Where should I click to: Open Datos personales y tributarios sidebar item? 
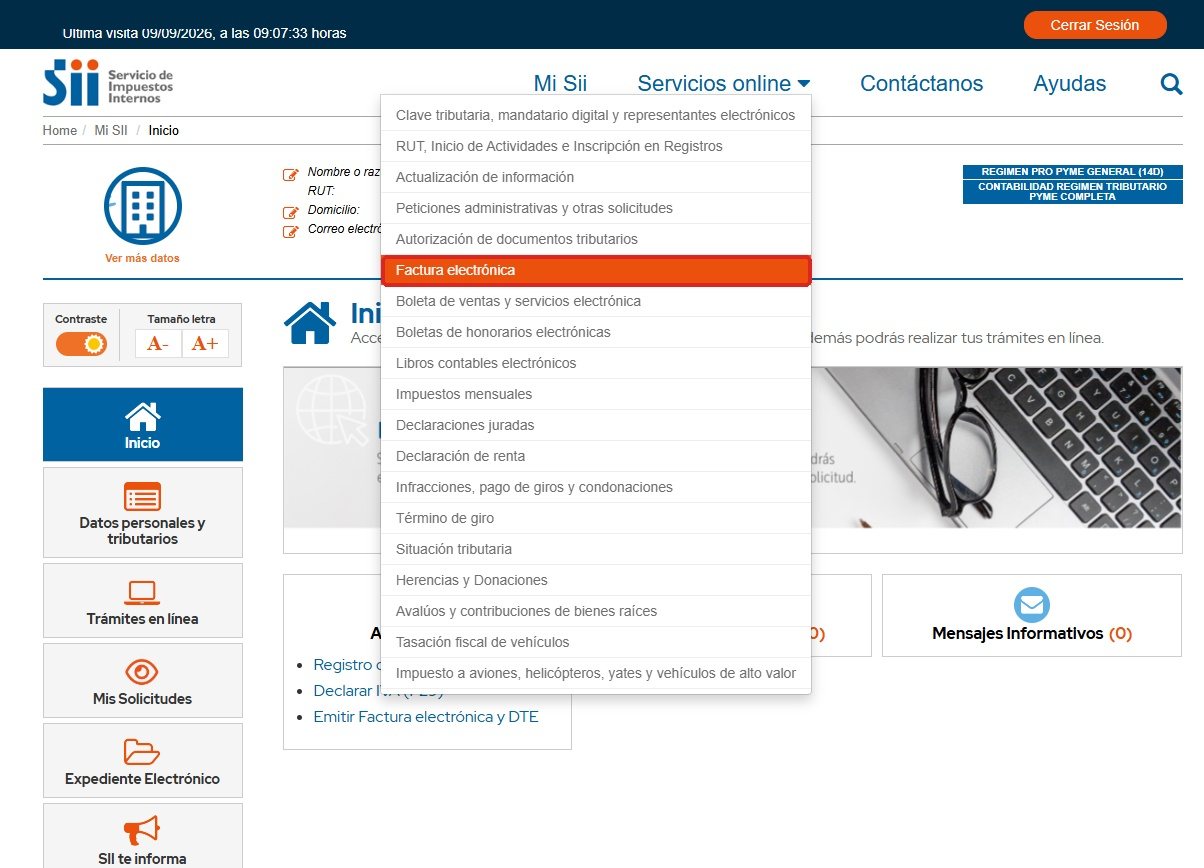tap(143, 512)
